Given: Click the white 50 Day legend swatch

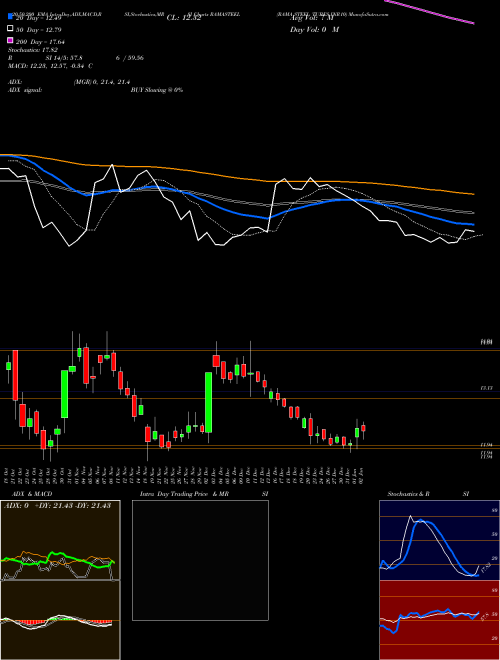Looking at the screenshot, I should [x=10, y=29].
